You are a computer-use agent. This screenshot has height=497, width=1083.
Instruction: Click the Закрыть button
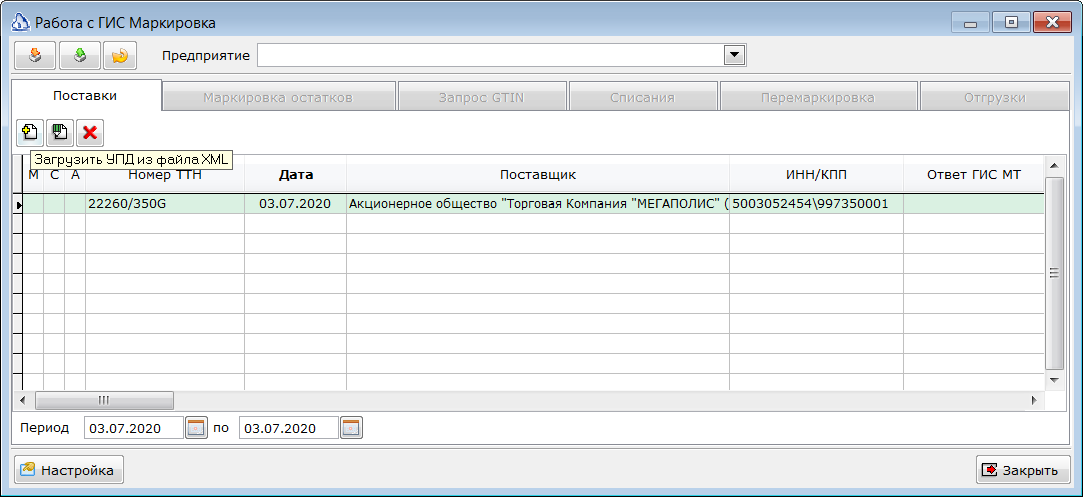1023,470
